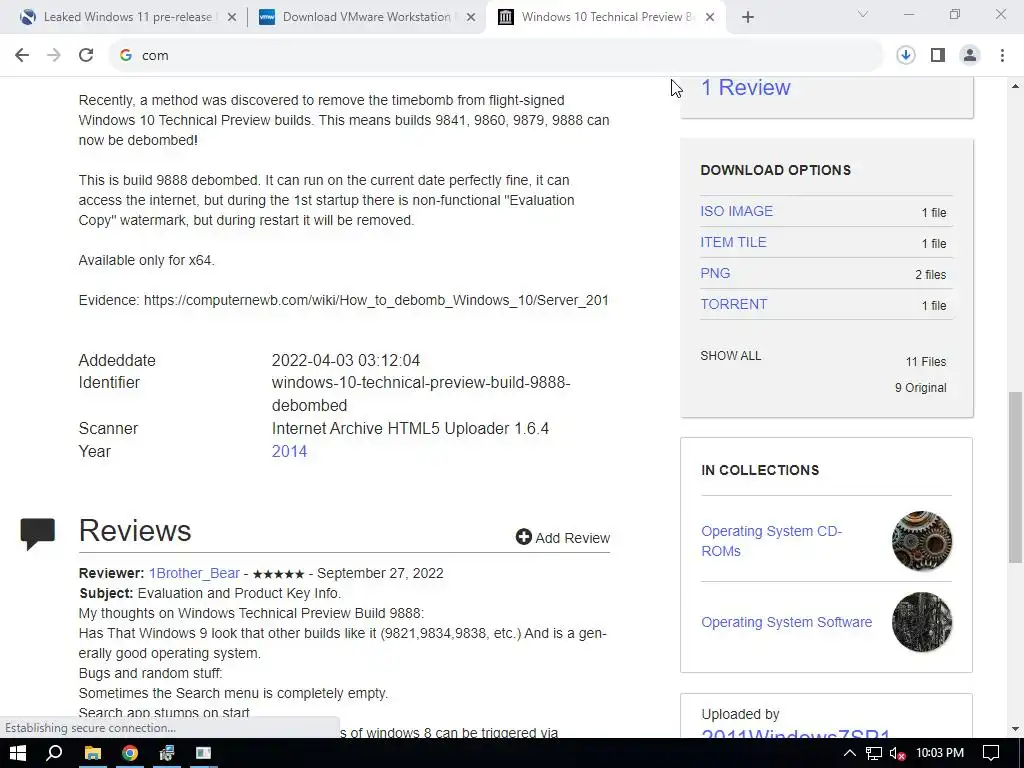This screenshot has height=768, width=1024.
Task: Open the Chrome downloads icon
Action: pyautogui.click(x=906, y=56)
